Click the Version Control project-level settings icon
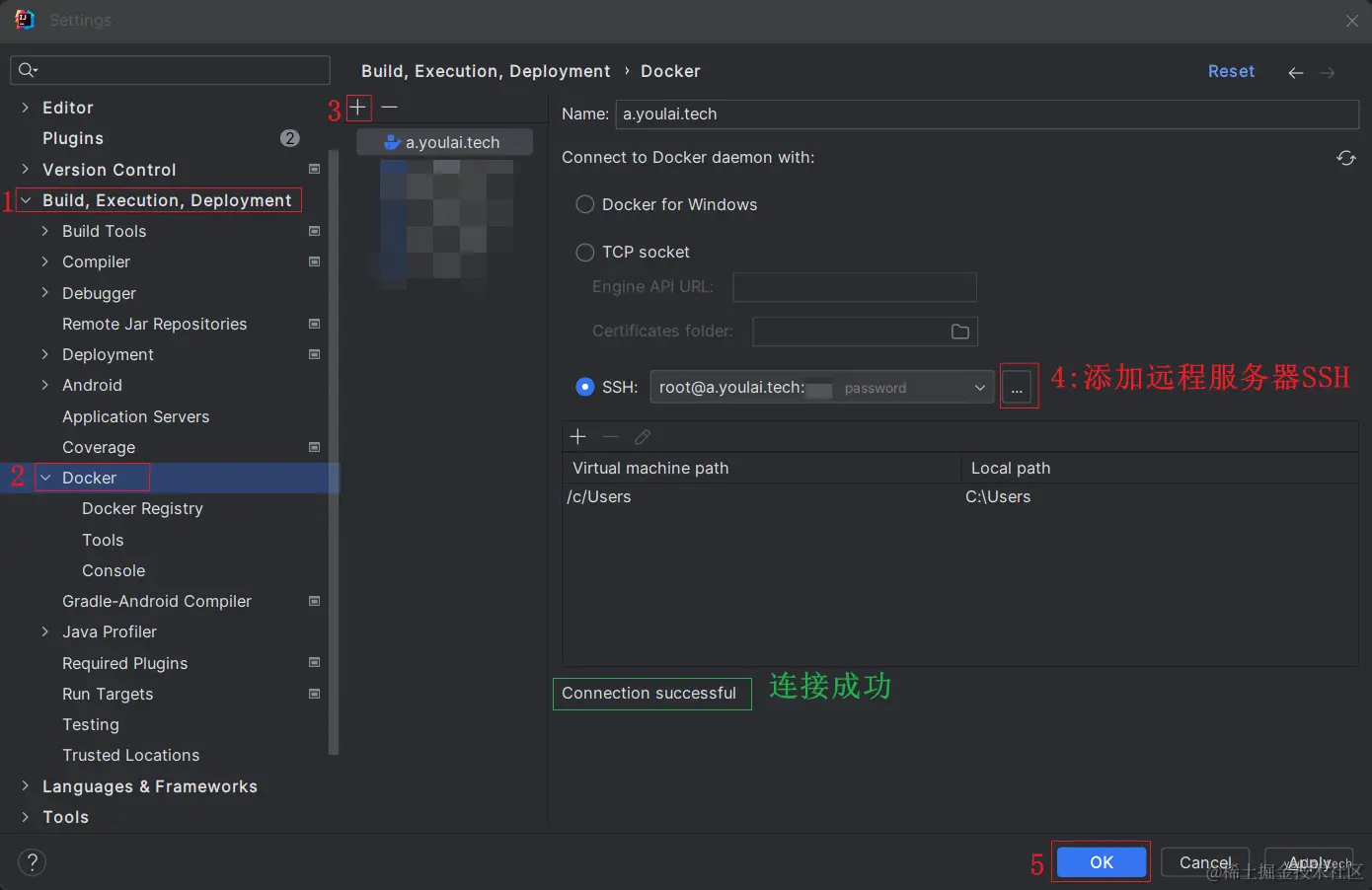Screen dimensions: 1372x890 tap(315, 169)
